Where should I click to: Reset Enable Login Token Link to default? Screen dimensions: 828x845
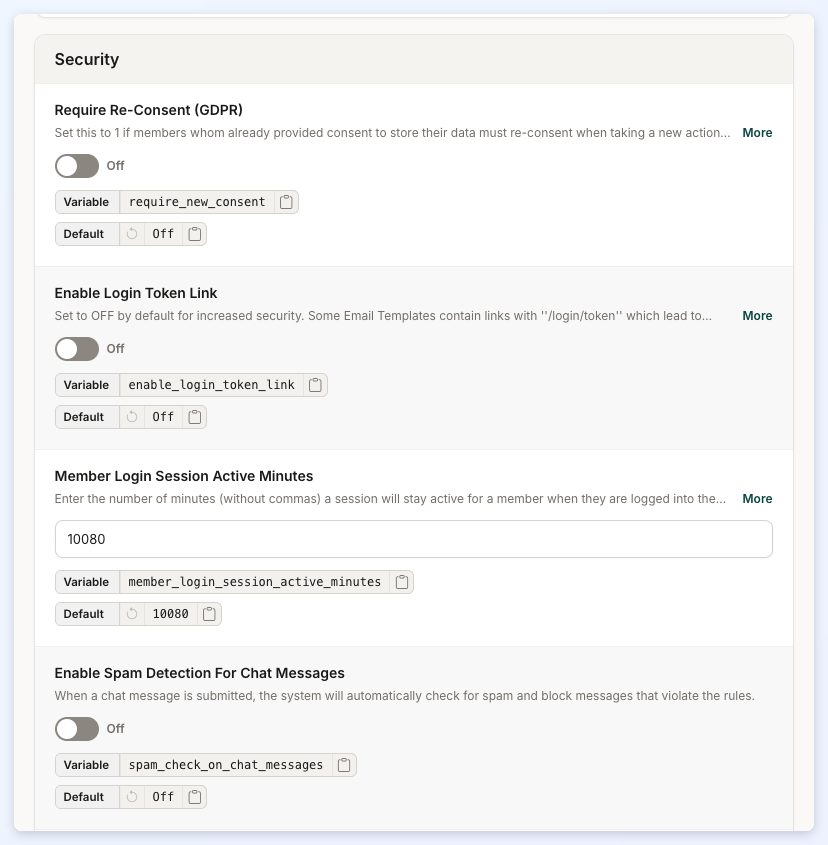[x=132, y=417]
